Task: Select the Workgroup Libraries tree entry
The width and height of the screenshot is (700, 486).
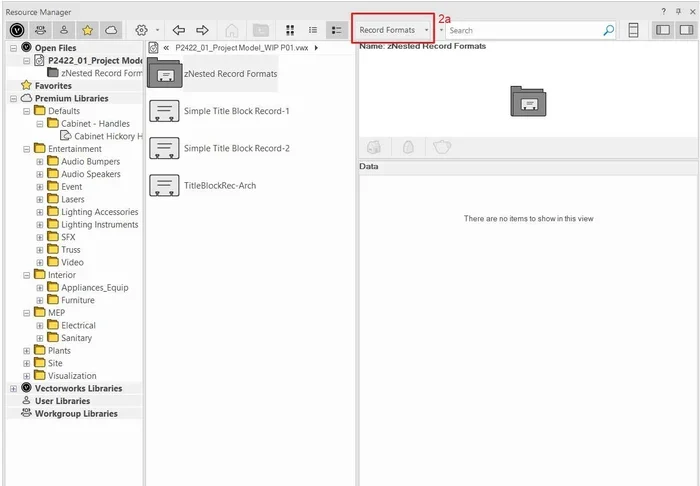Action: coord(75,413)
